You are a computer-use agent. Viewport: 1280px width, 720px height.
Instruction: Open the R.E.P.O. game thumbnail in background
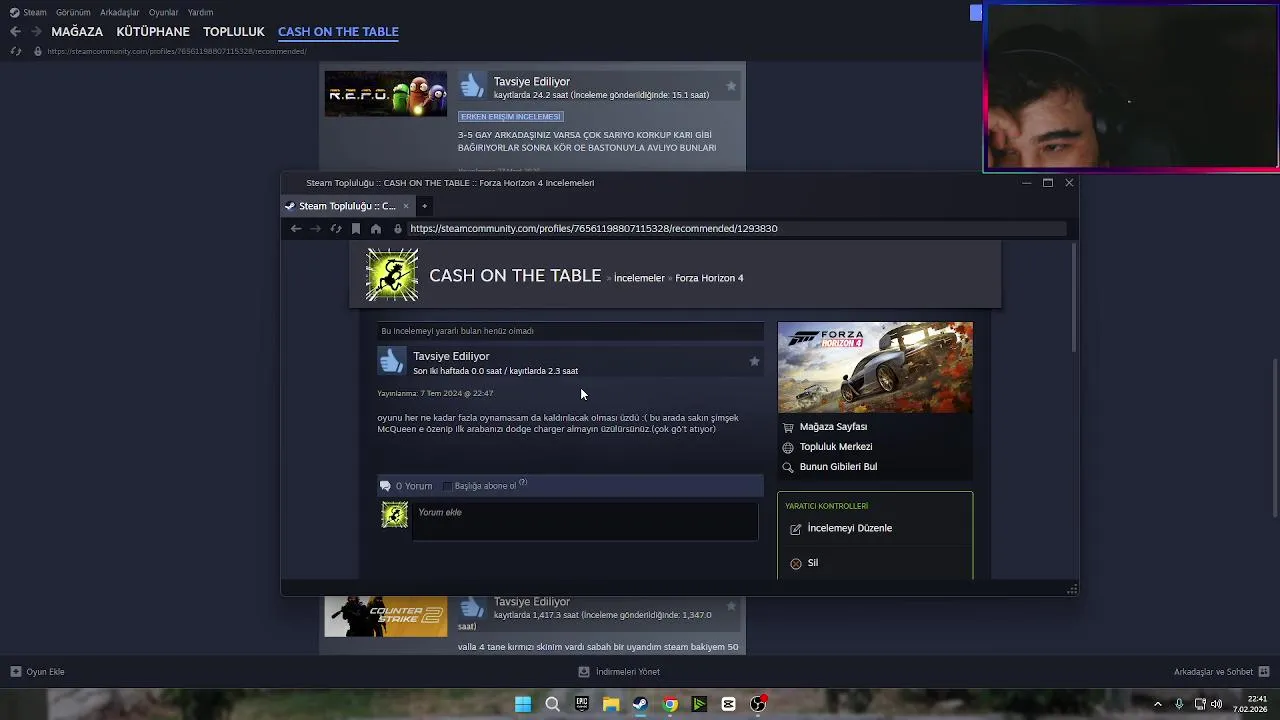click(x=386, y=94)
